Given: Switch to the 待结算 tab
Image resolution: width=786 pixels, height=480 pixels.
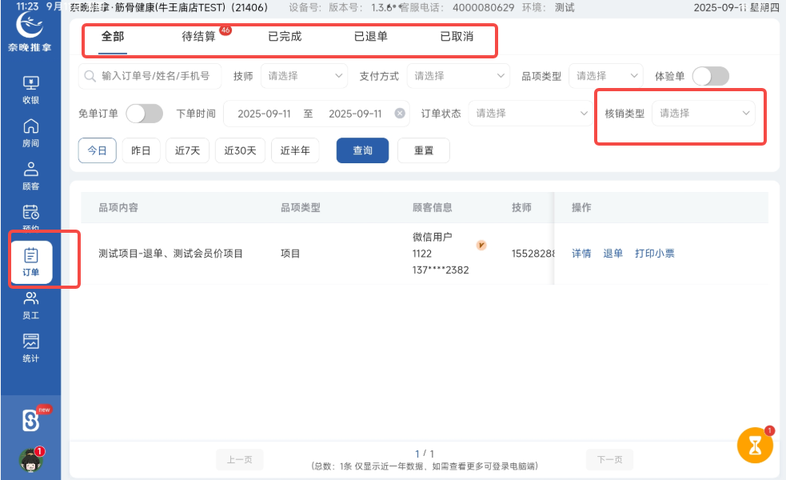Looking at the screenshot, I should coord(199,37).
